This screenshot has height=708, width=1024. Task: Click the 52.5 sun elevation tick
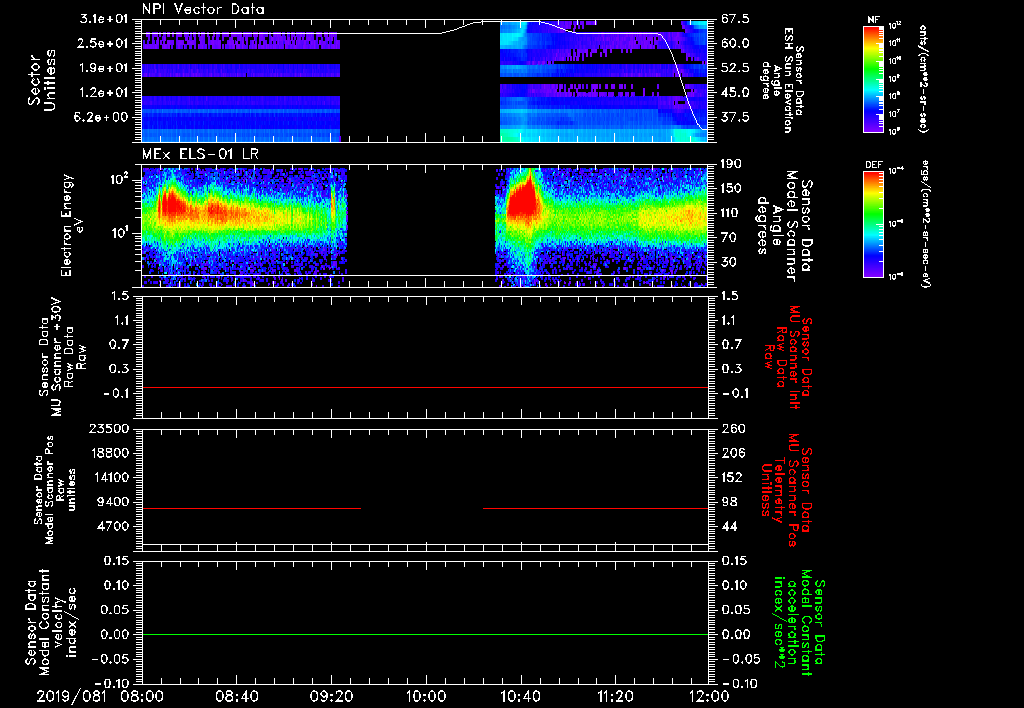click(735, 68)
